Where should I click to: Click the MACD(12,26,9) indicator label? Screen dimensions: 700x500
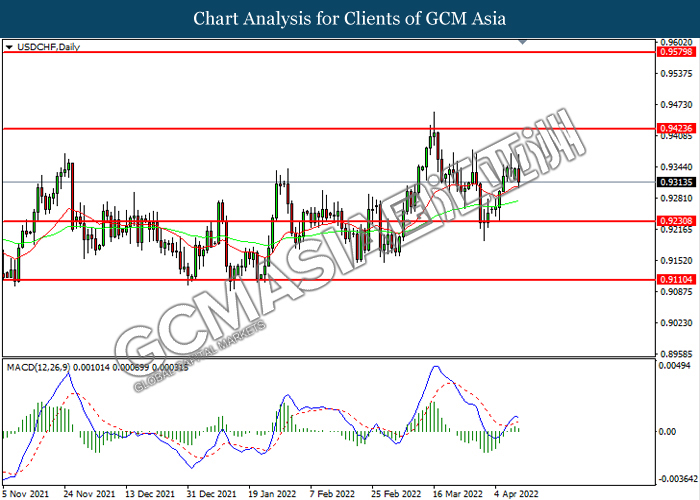coord(38,367)
